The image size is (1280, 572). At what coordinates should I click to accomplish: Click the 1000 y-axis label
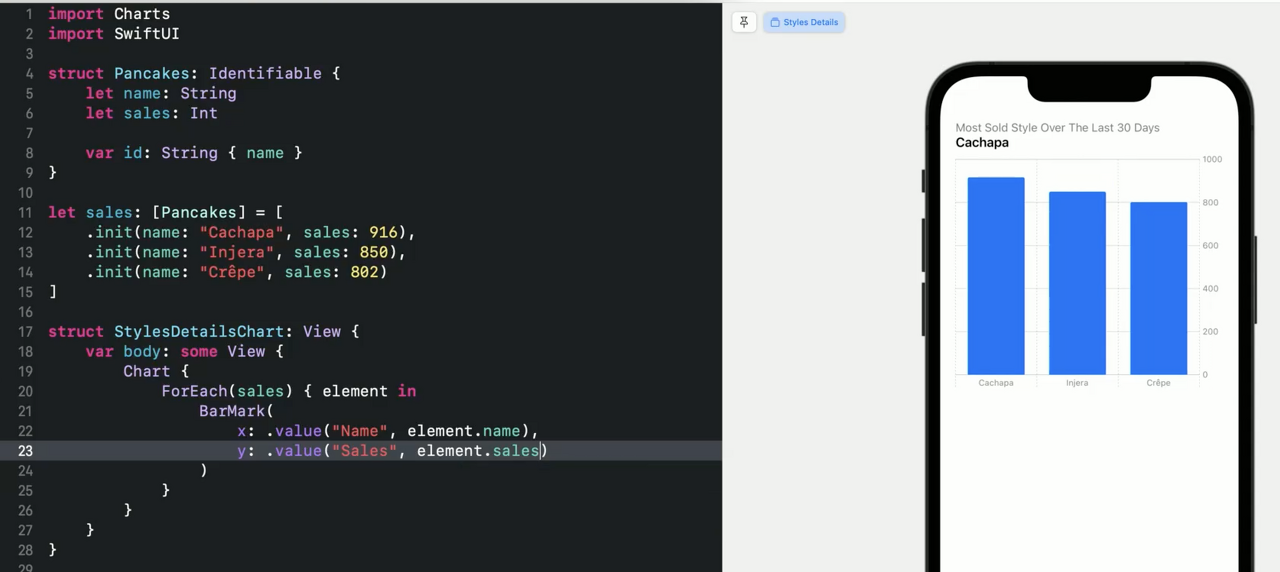pos(1212,160)
